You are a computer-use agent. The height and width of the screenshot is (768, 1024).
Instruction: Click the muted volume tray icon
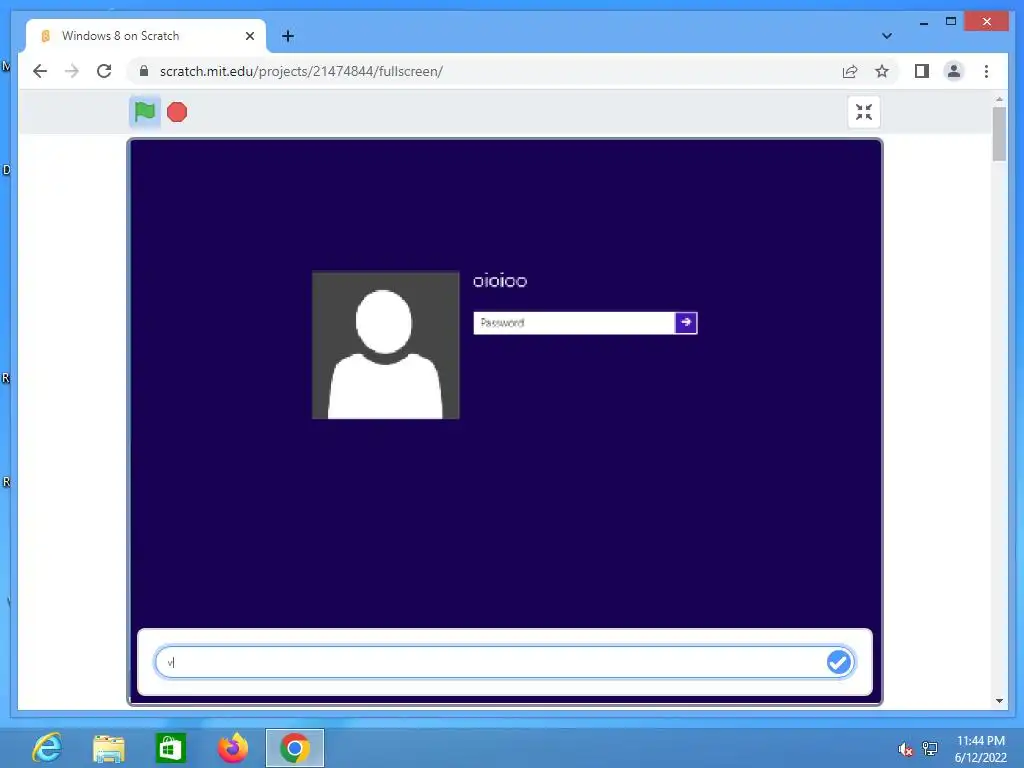[x=905, y=749]
